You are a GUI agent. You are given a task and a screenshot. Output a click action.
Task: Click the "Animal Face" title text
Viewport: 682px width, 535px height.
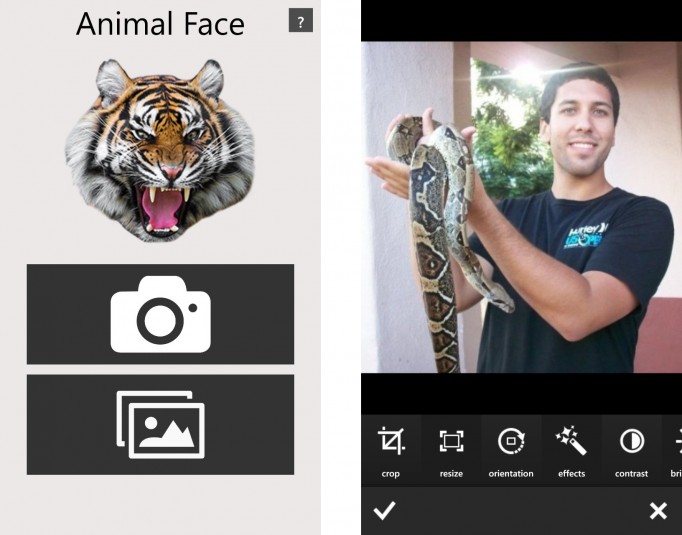pyautogui.click(x=160, y=24)
